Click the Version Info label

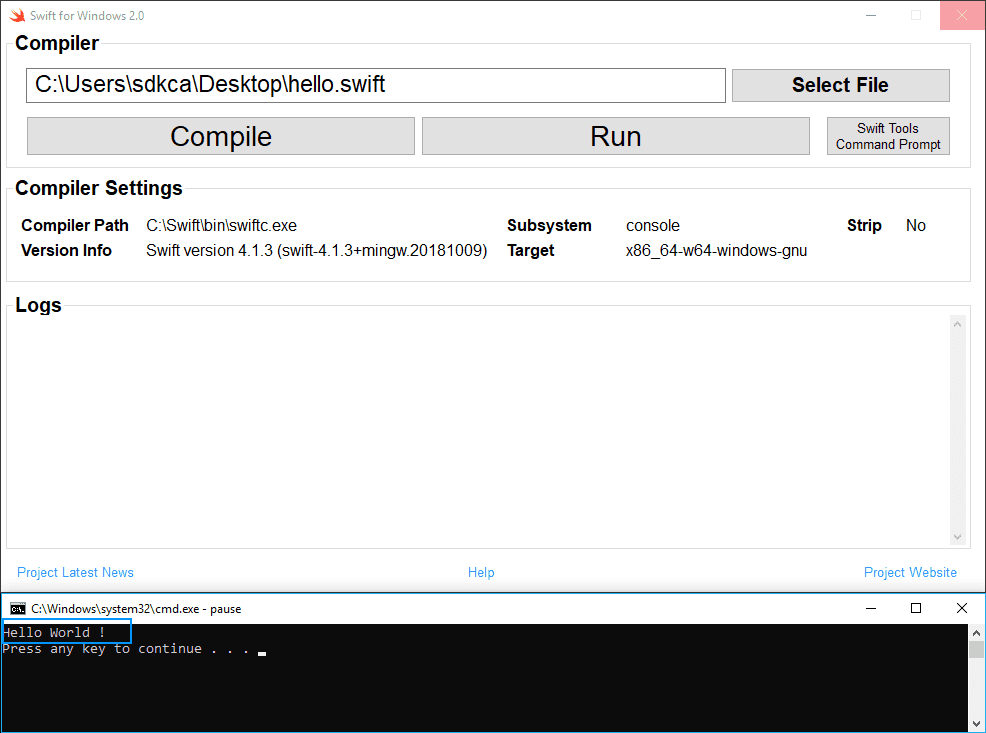tap(67, 251)
